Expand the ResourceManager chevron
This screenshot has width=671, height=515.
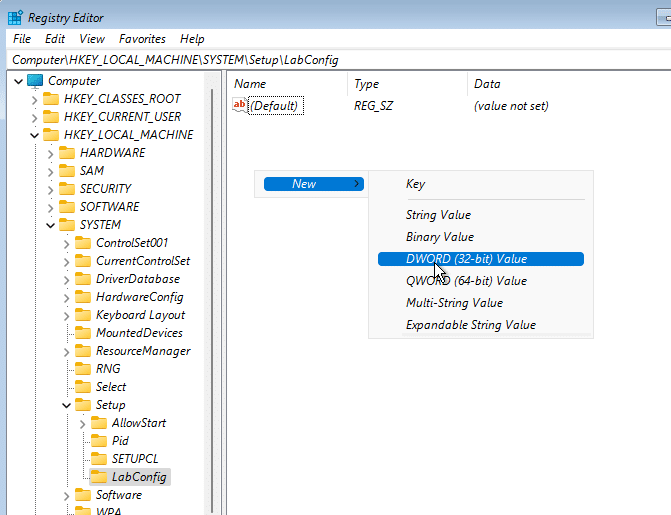tap(66, 352)
